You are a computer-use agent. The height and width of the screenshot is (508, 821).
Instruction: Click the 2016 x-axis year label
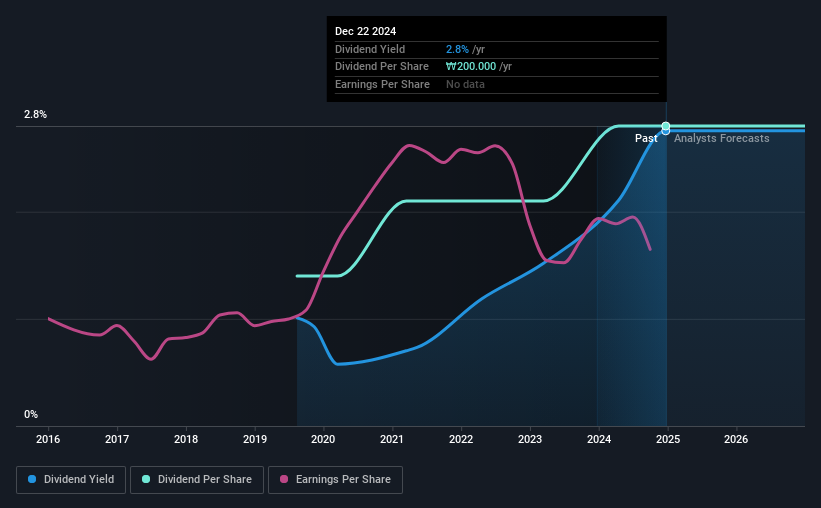pyautogui.click(x=48, y=439)
